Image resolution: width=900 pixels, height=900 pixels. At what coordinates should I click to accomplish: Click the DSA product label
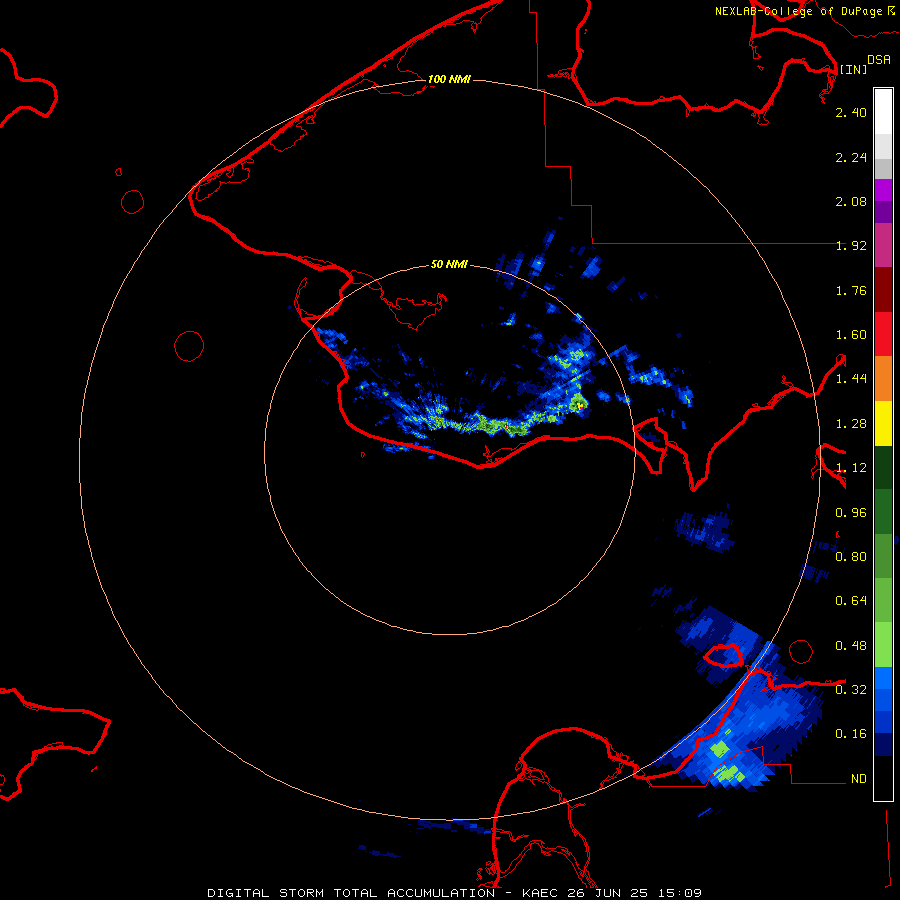879,59
